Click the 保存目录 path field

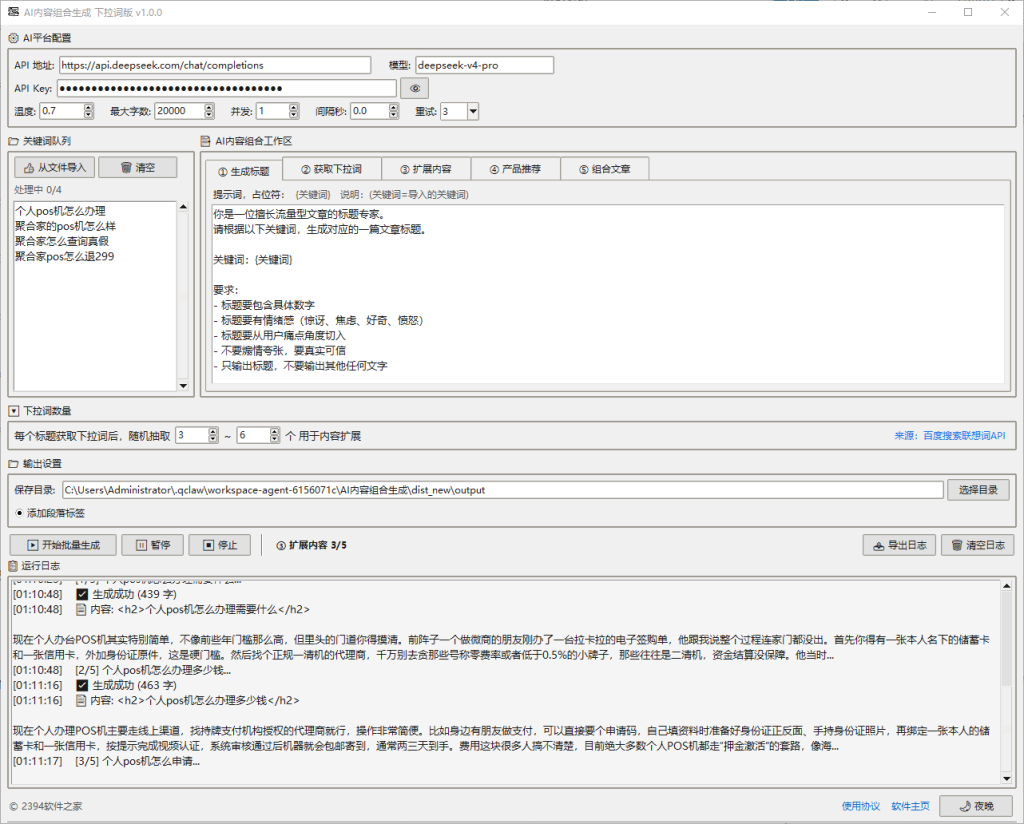(x=503, y=490)
